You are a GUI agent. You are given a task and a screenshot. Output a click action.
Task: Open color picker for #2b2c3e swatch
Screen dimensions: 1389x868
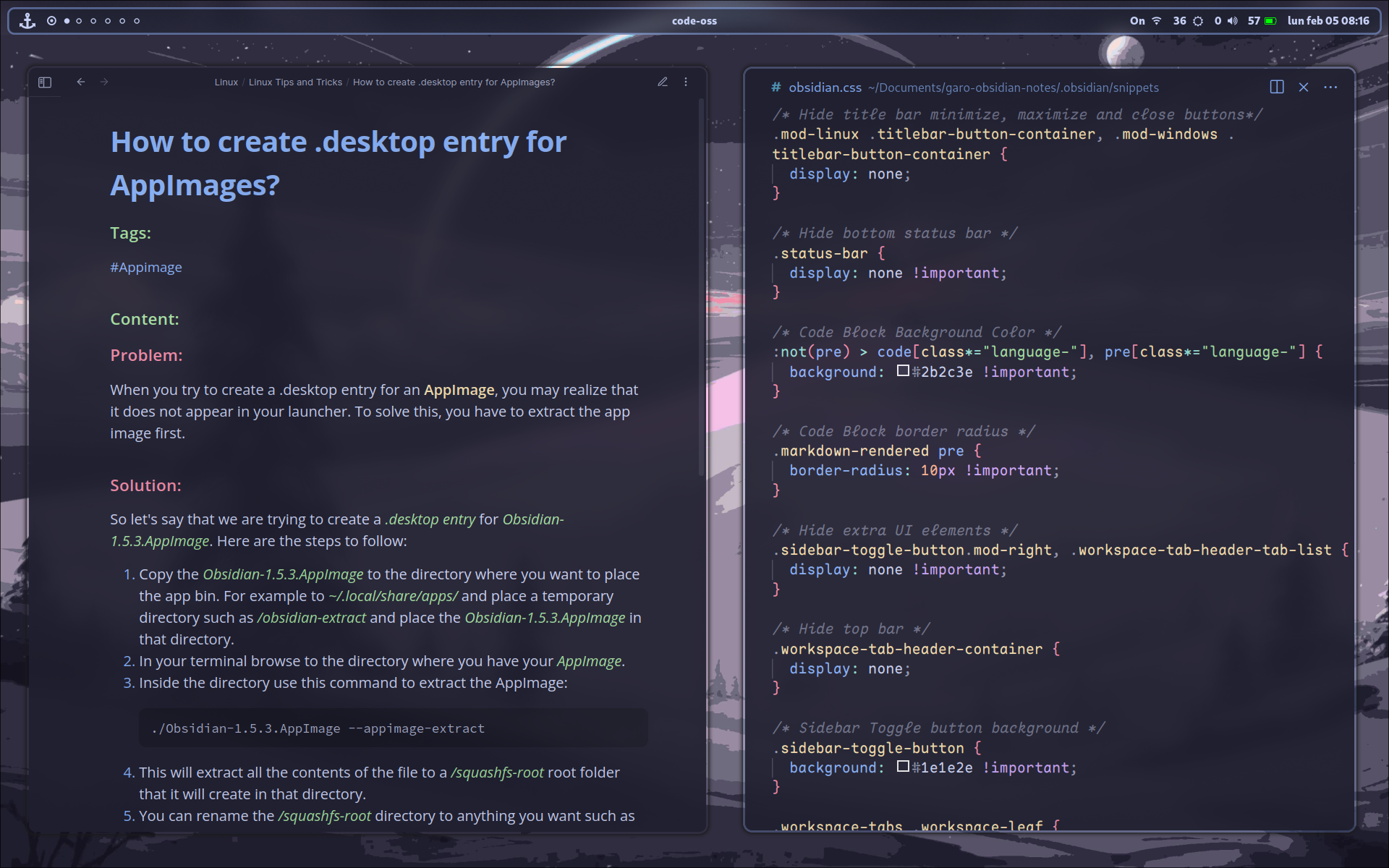click(x=903, y=371)
